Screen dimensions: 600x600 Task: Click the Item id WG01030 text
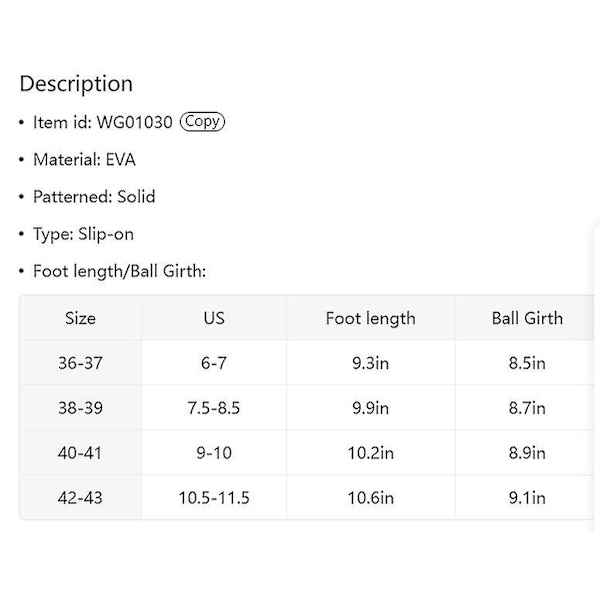point(103,122)
